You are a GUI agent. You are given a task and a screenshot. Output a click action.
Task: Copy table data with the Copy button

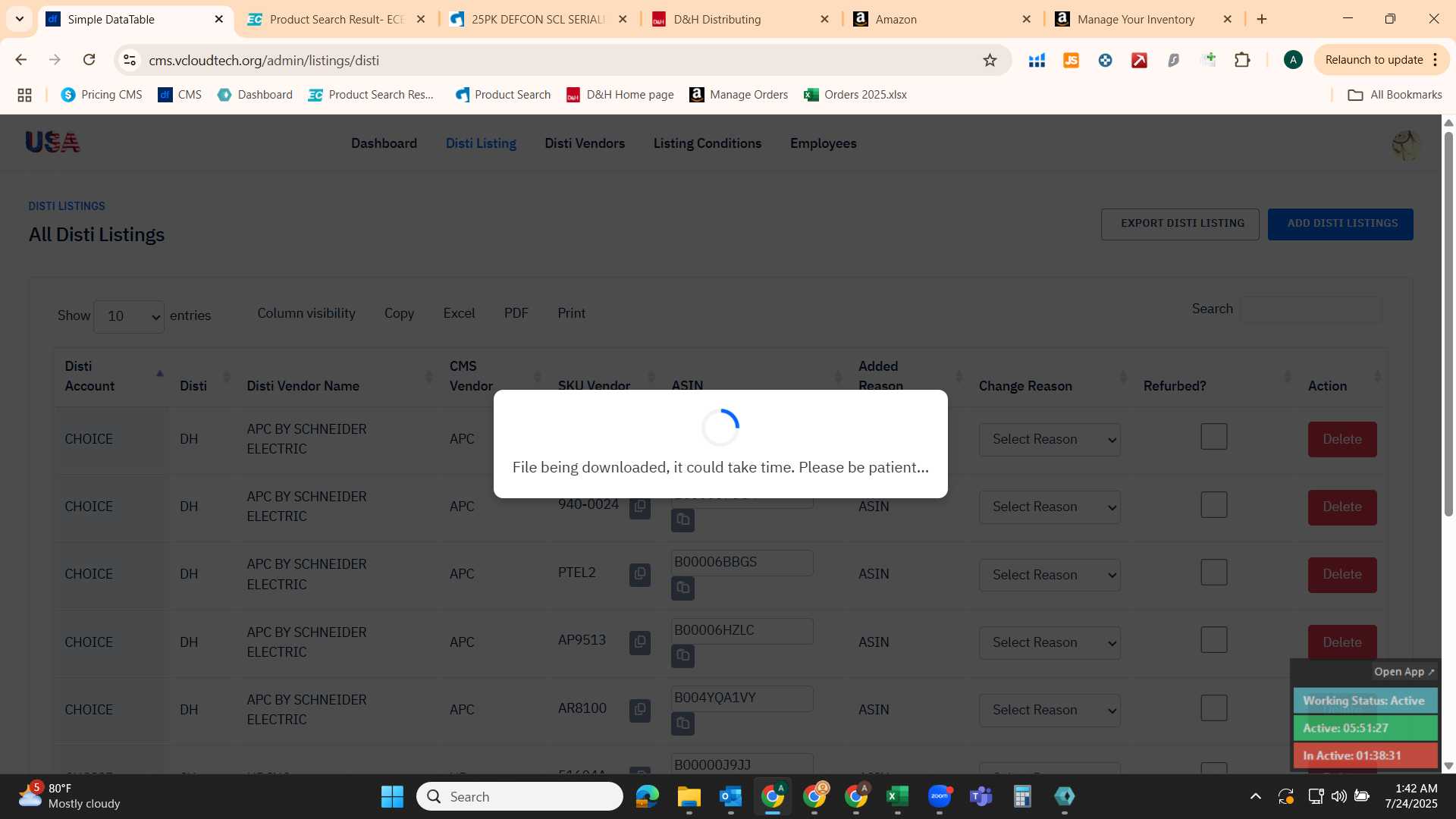pos(399,313)
